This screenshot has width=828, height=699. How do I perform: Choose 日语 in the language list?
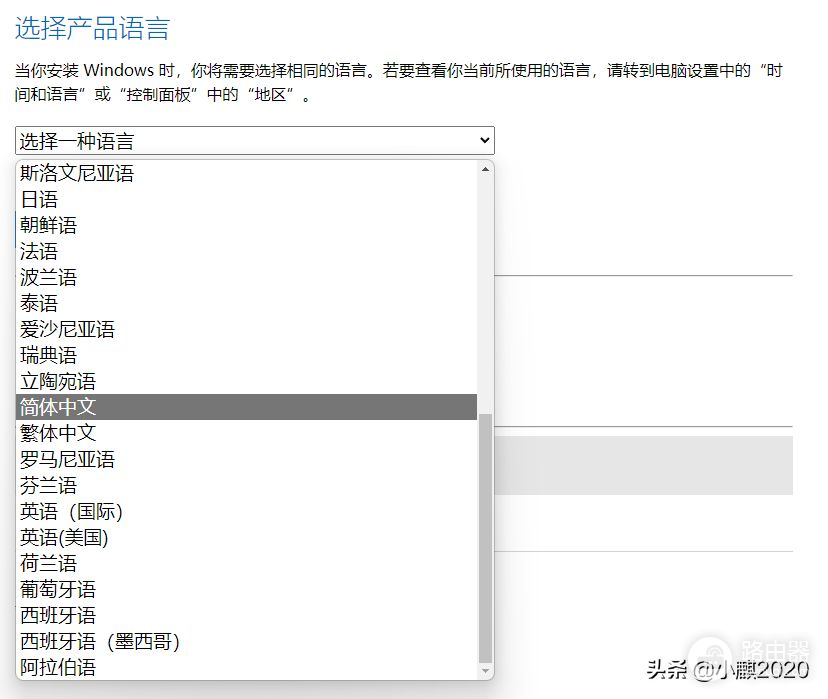[246, 199]
